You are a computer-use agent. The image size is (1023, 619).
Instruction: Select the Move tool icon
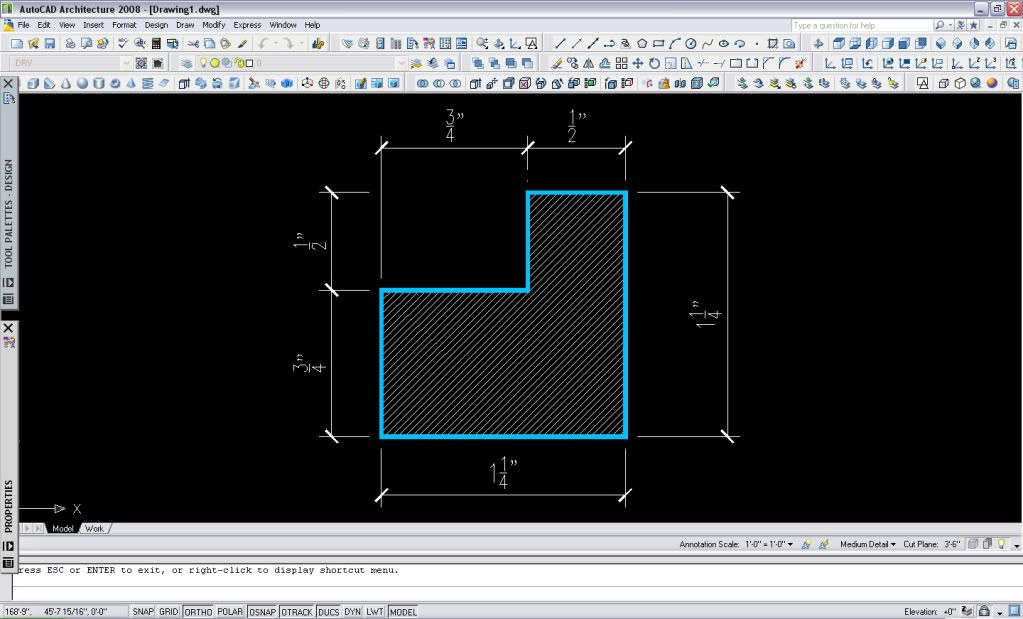(x=638, y=63)
